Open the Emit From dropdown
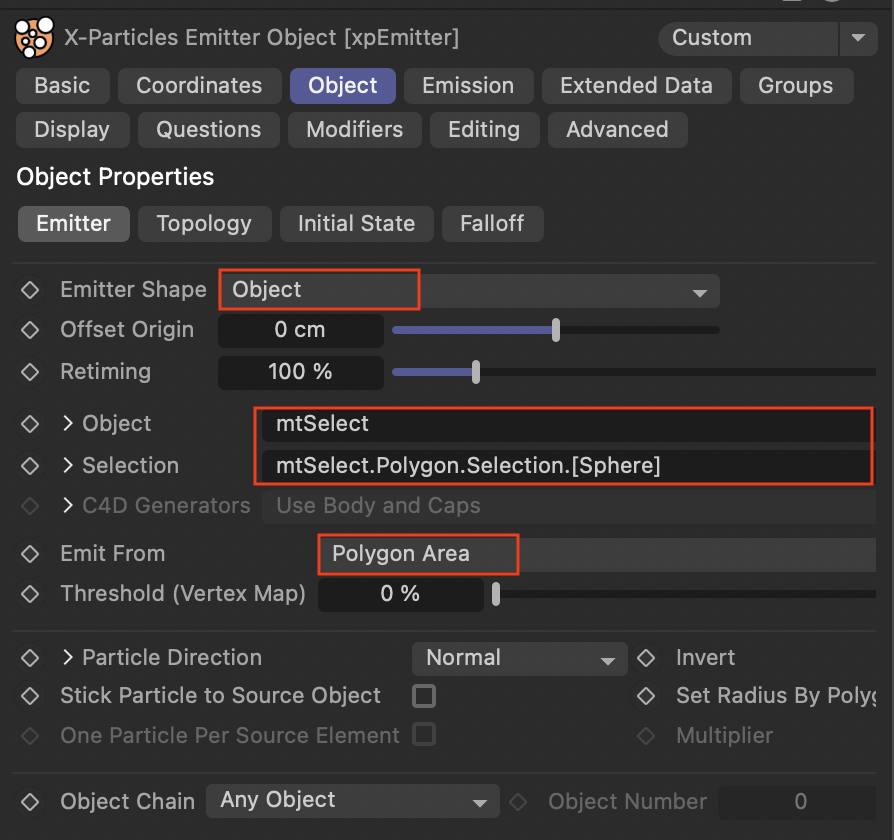Screen dimensions: 894x840 pyautogui.click(x=597, y=554)
